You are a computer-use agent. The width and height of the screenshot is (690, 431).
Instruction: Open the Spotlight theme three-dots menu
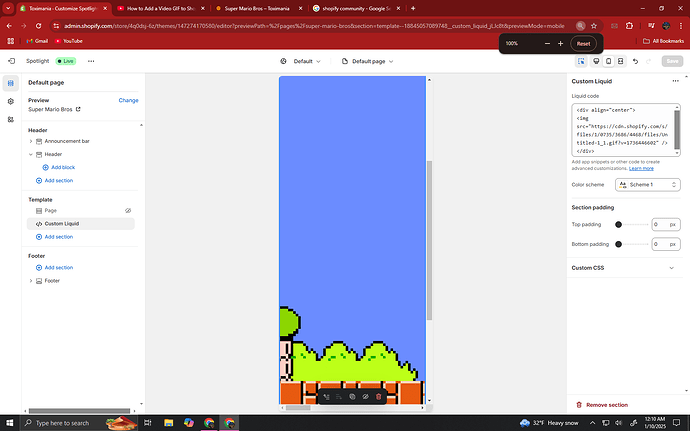(x=91, y=61)
